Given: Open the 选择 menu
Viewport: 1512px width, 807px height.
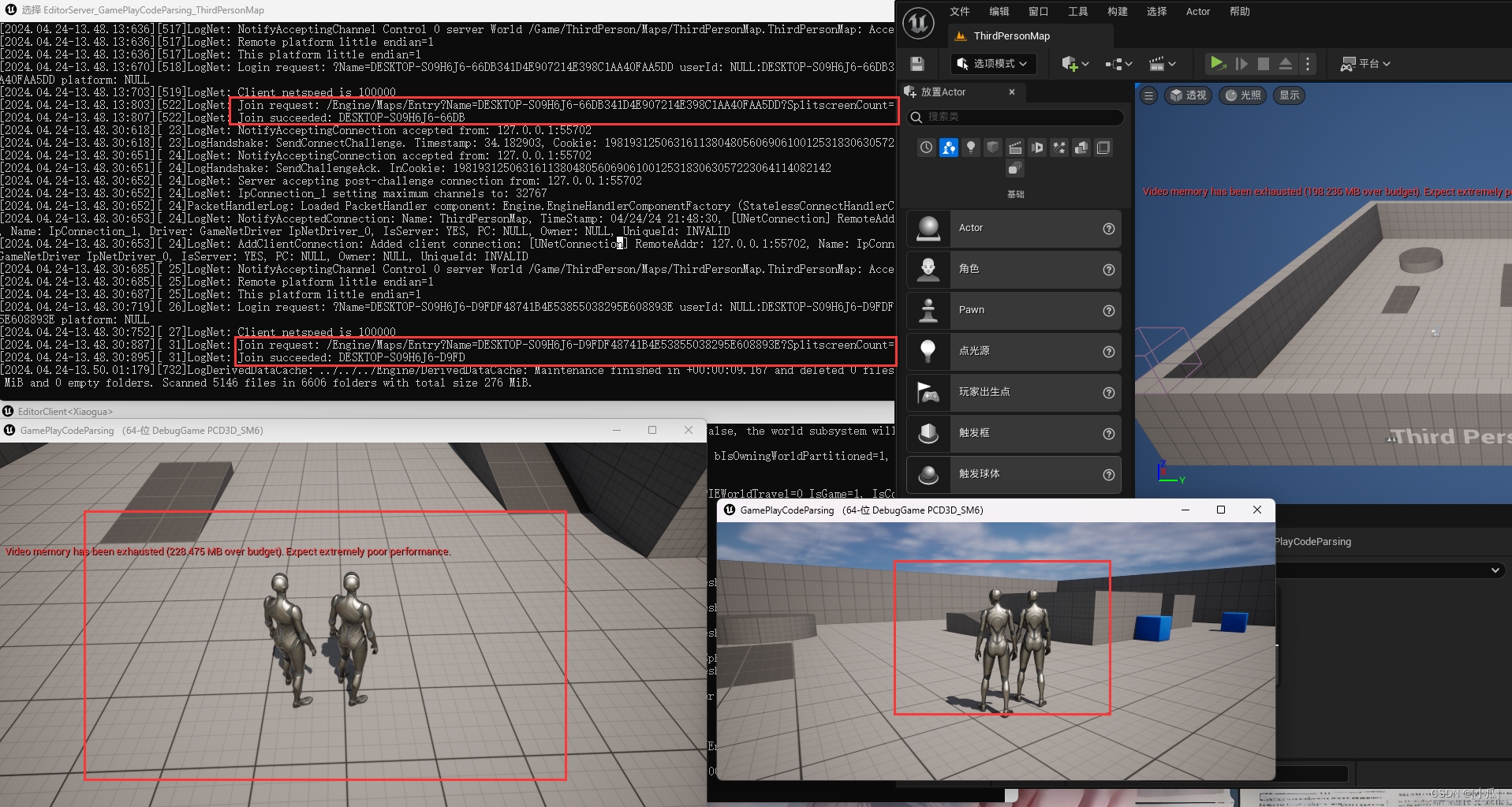Looking at the screenshot, I should click(x=1157, y=12).
